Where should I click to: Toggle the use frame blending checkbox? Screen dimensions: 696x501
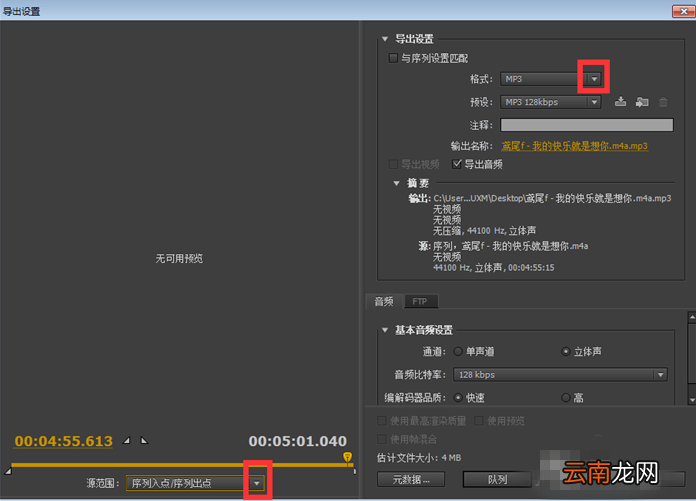coord(381,439)
